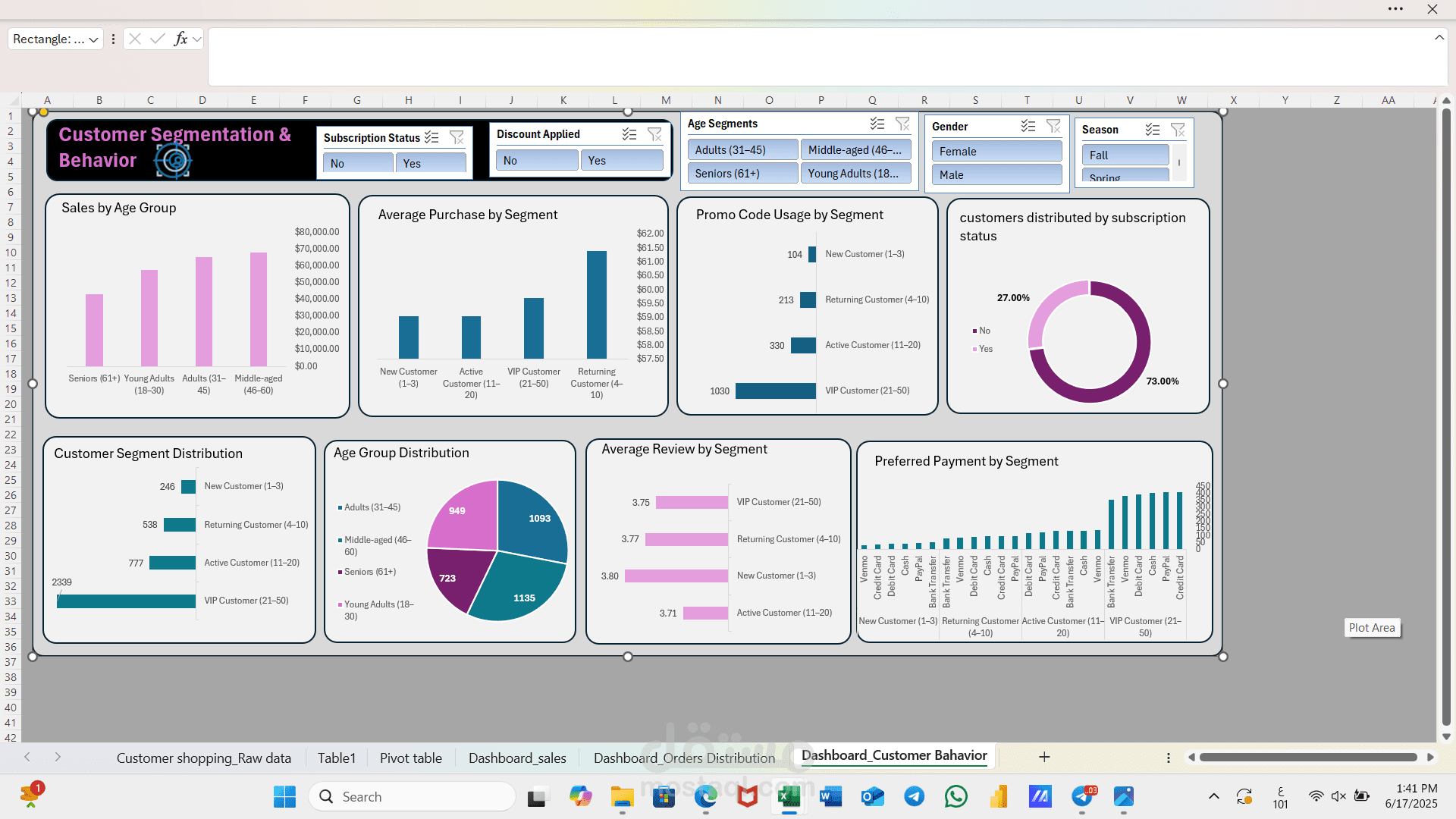Clear the filter on the Gender slicer

click(x=1053, y=126)
